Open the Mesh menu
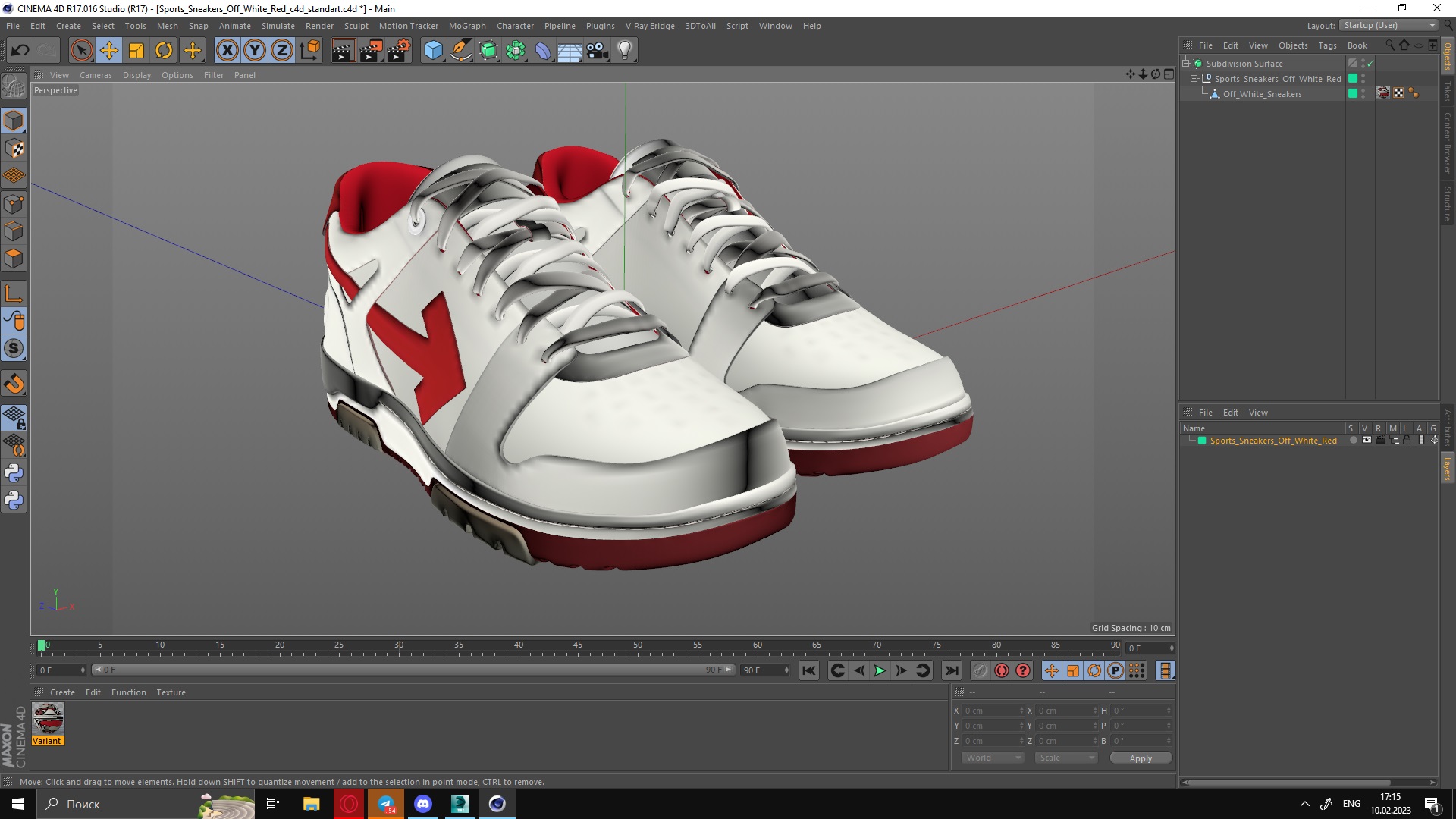The width and height of the screenshot is (1456, 819). click(x=167, y=26)
